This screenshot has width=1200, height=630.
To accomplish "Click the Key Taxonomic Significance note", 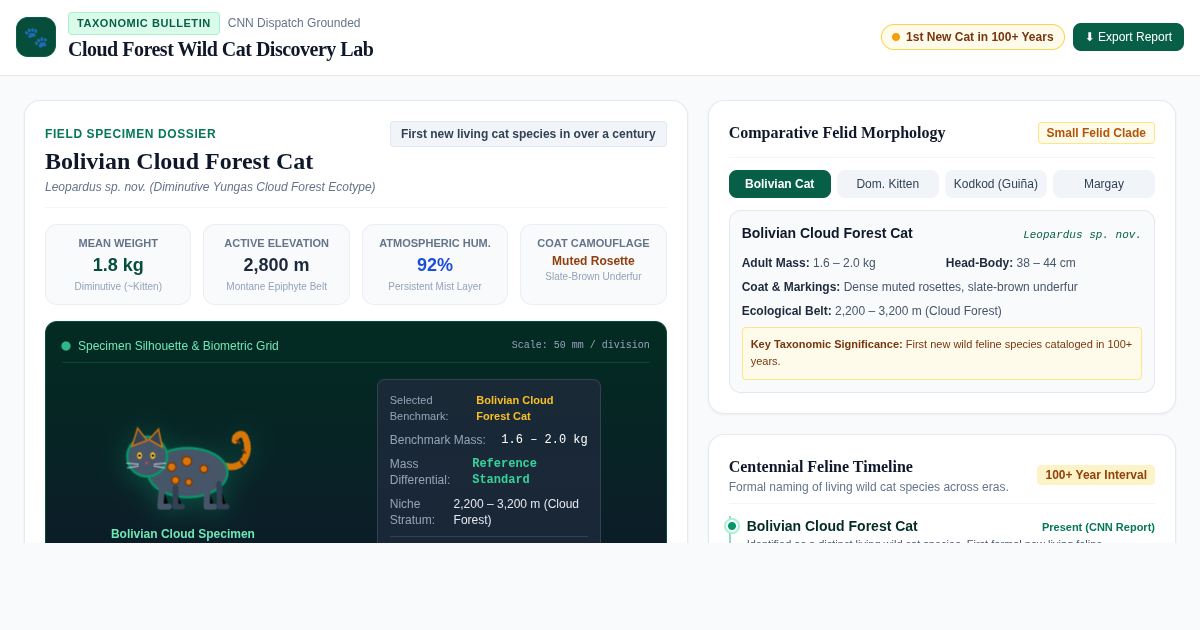I will (942, 353).
